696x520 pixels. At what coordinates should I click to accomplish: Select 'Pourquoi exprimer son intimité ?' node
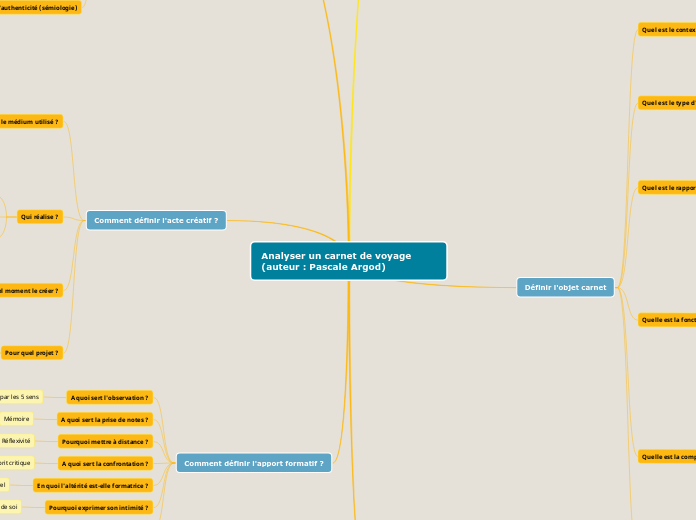tap(99, 508)
